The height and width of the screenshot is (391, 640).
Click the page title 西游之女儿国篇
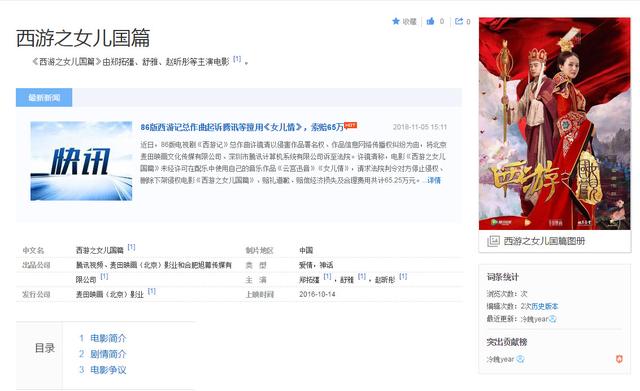[83, 38]
